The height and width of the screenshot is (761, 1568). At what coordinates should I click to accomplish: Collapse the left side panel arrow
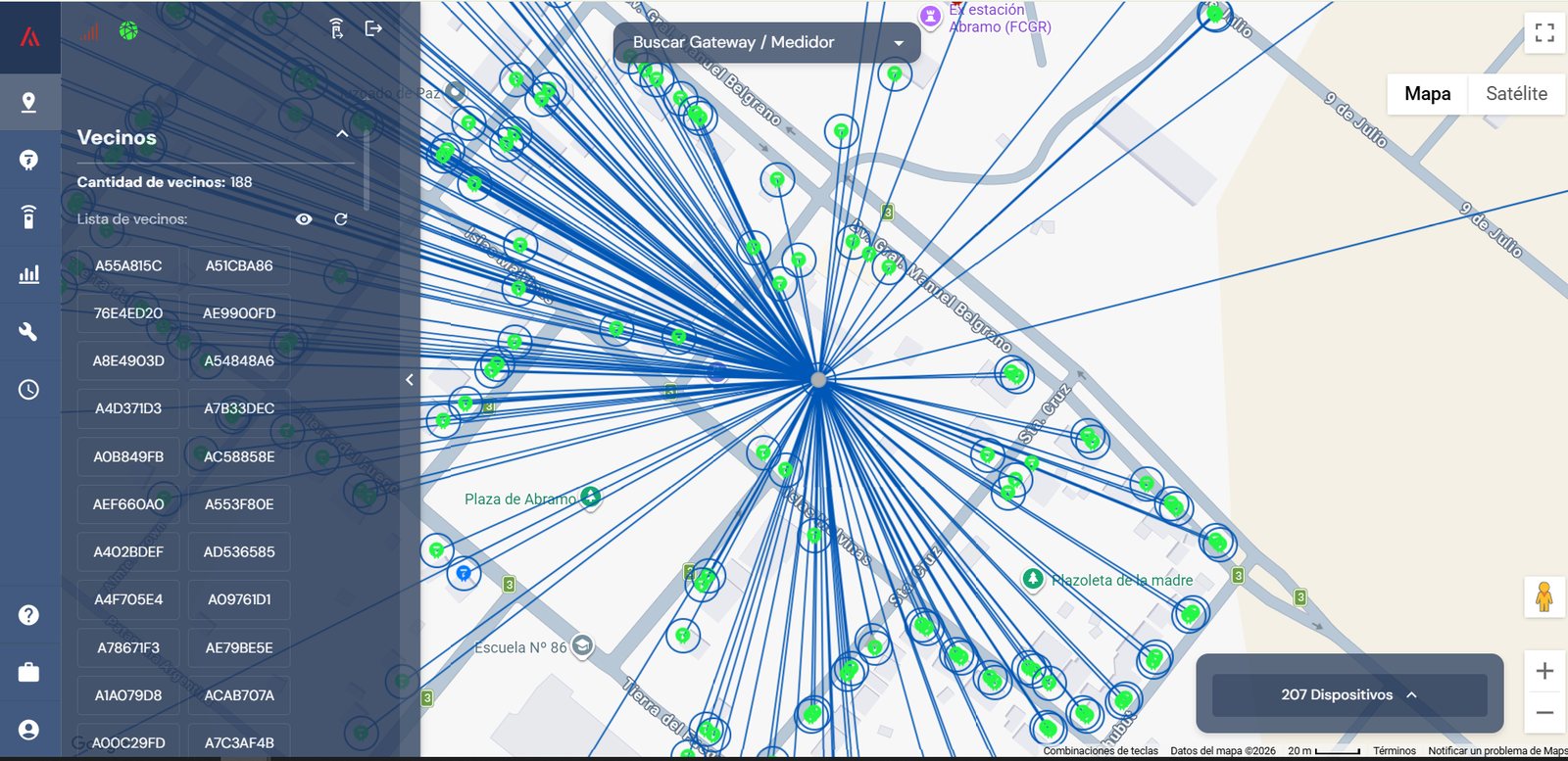(410, 380)
